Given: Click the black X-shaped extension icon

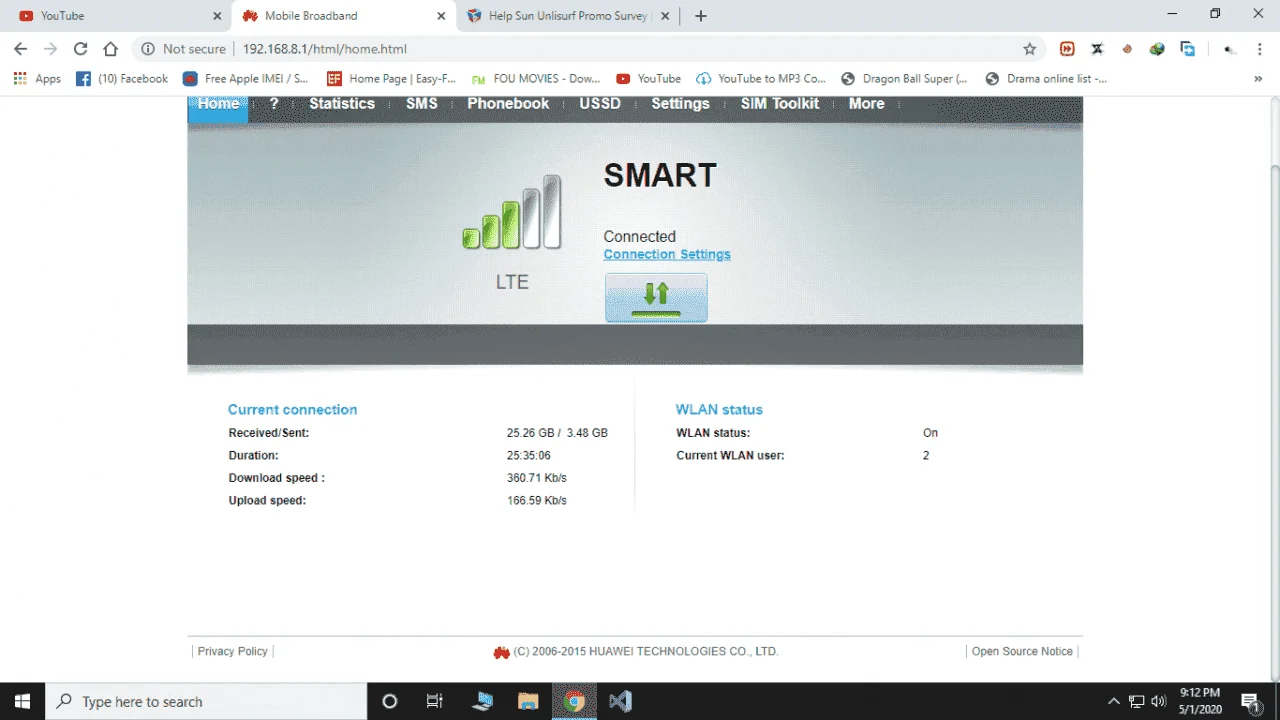Looking at the screenshot, I should tap(1097, 49).
